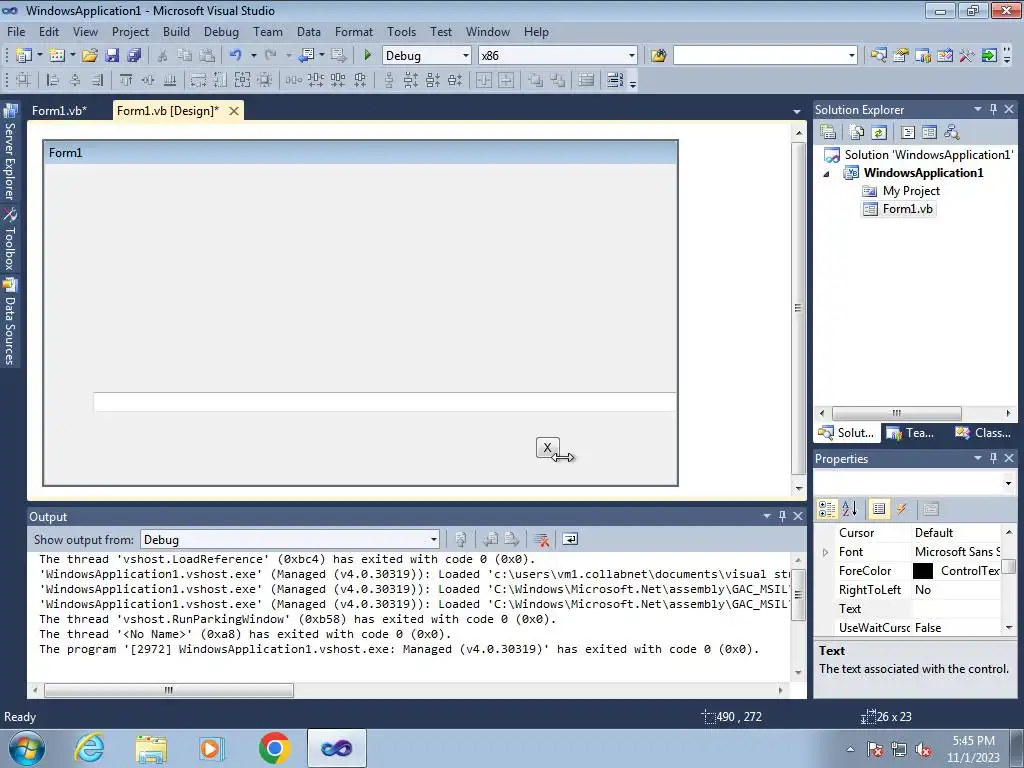Screen dimensions: 1024x768
Task: Open the Solution Explorer toolbar icon
Action: coord(878,56)
